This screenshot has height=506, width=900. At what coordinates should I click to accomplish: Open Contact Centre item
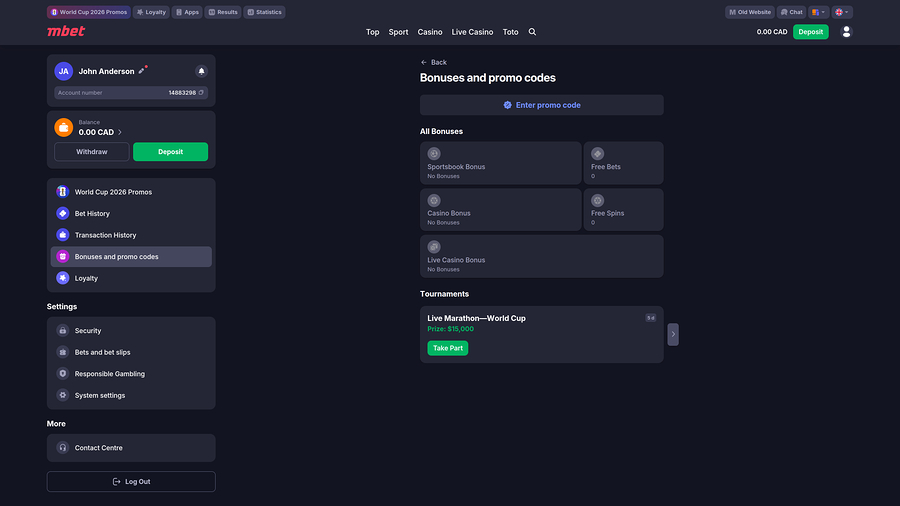(131, 447)
